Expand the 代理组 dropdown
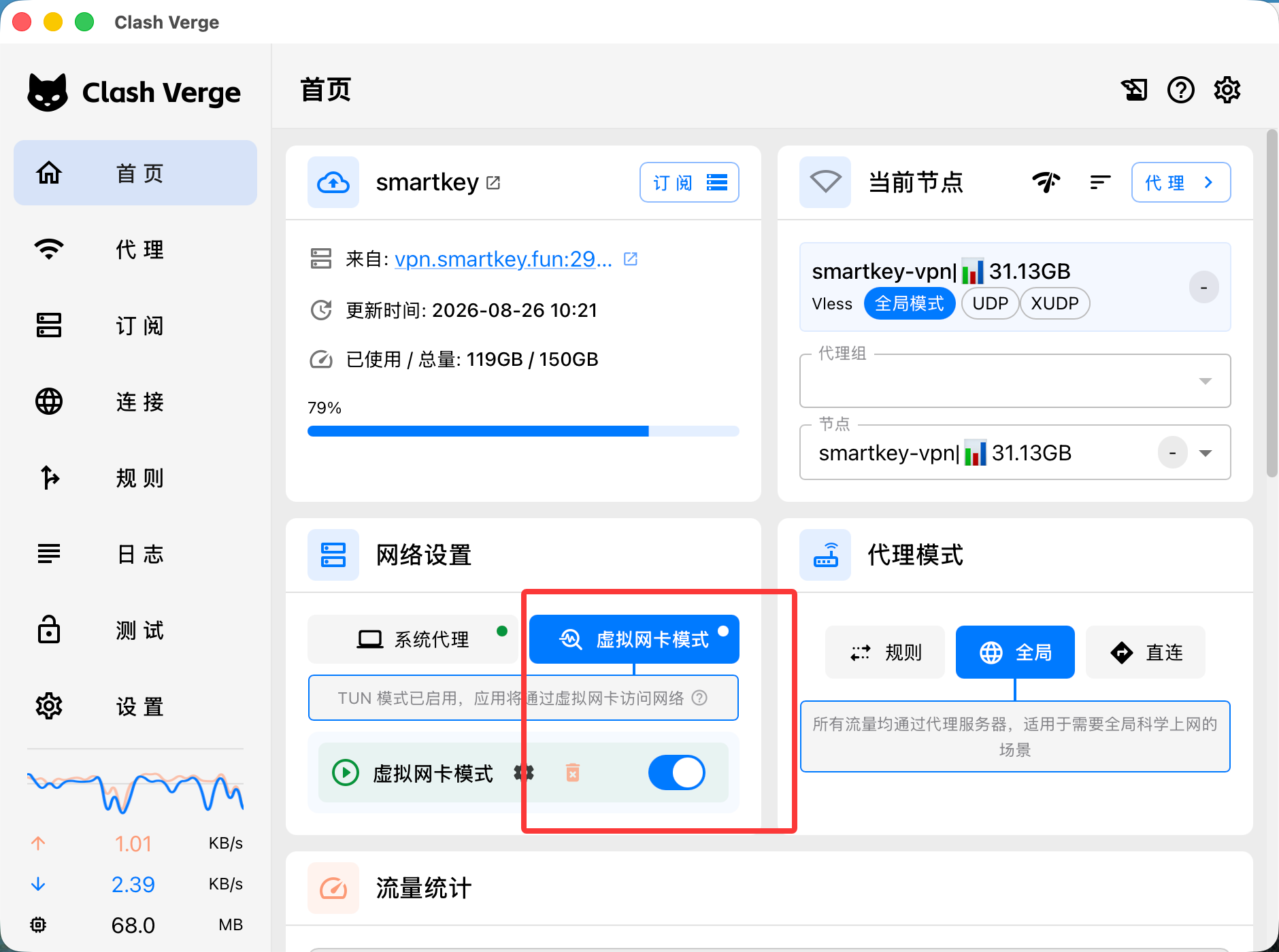1279x952 pixels. click(1015, 381)
